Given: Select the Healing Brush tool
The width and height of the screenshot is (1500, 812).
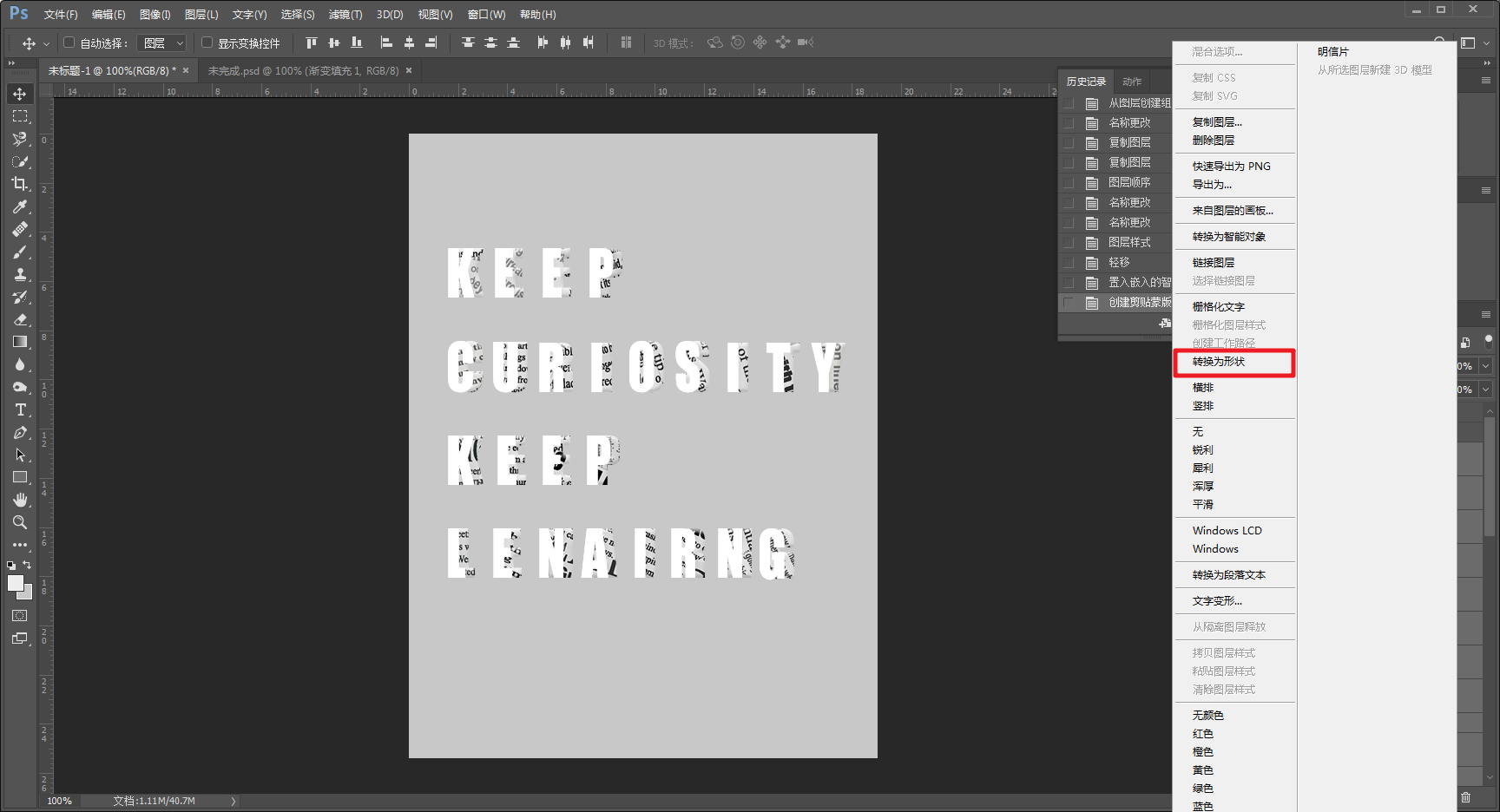Looking at the screenshot, I should (20, 229).
